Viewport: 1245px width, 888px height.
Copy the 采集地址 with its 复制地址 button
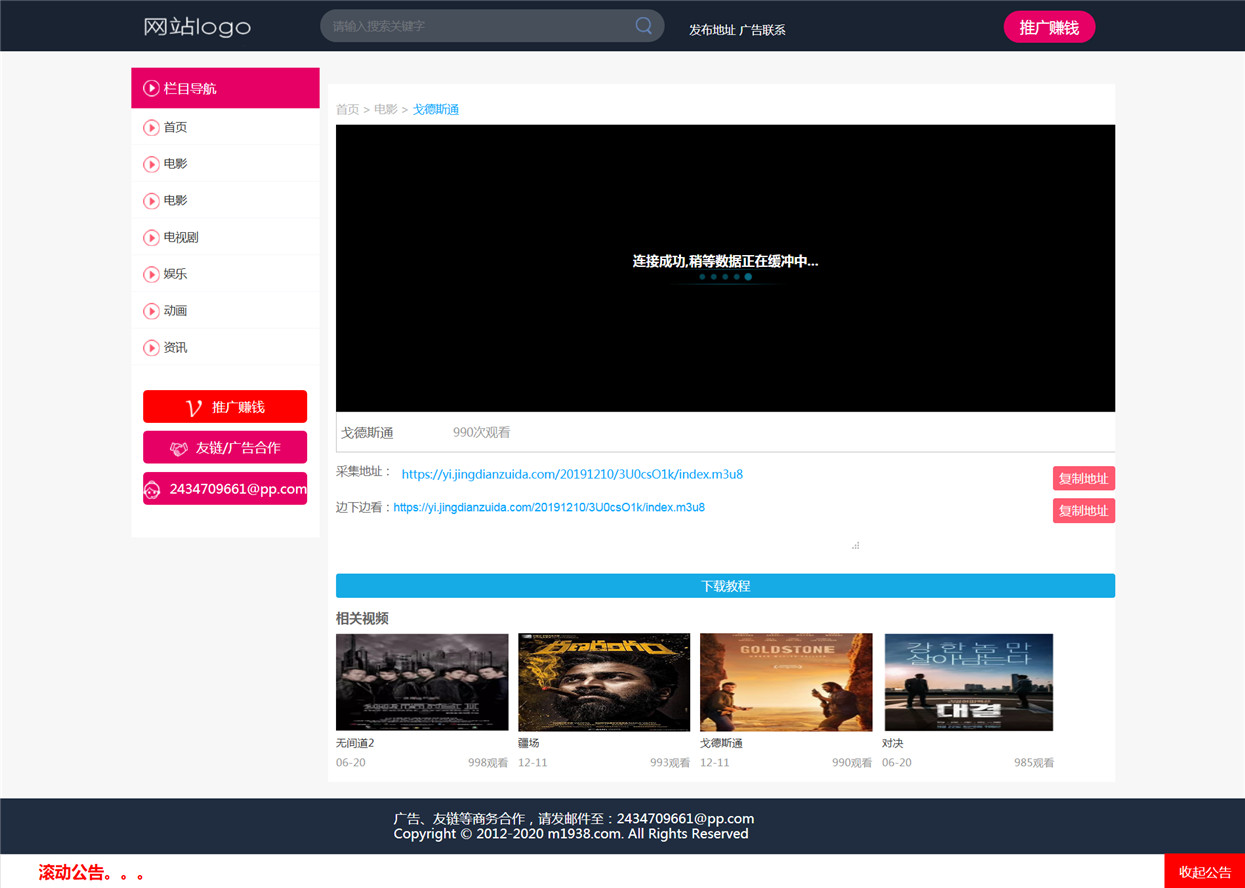coord(1083,478)
